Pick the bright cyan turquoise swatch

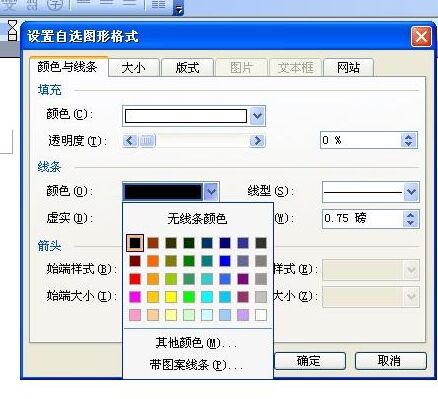(207, 297)
